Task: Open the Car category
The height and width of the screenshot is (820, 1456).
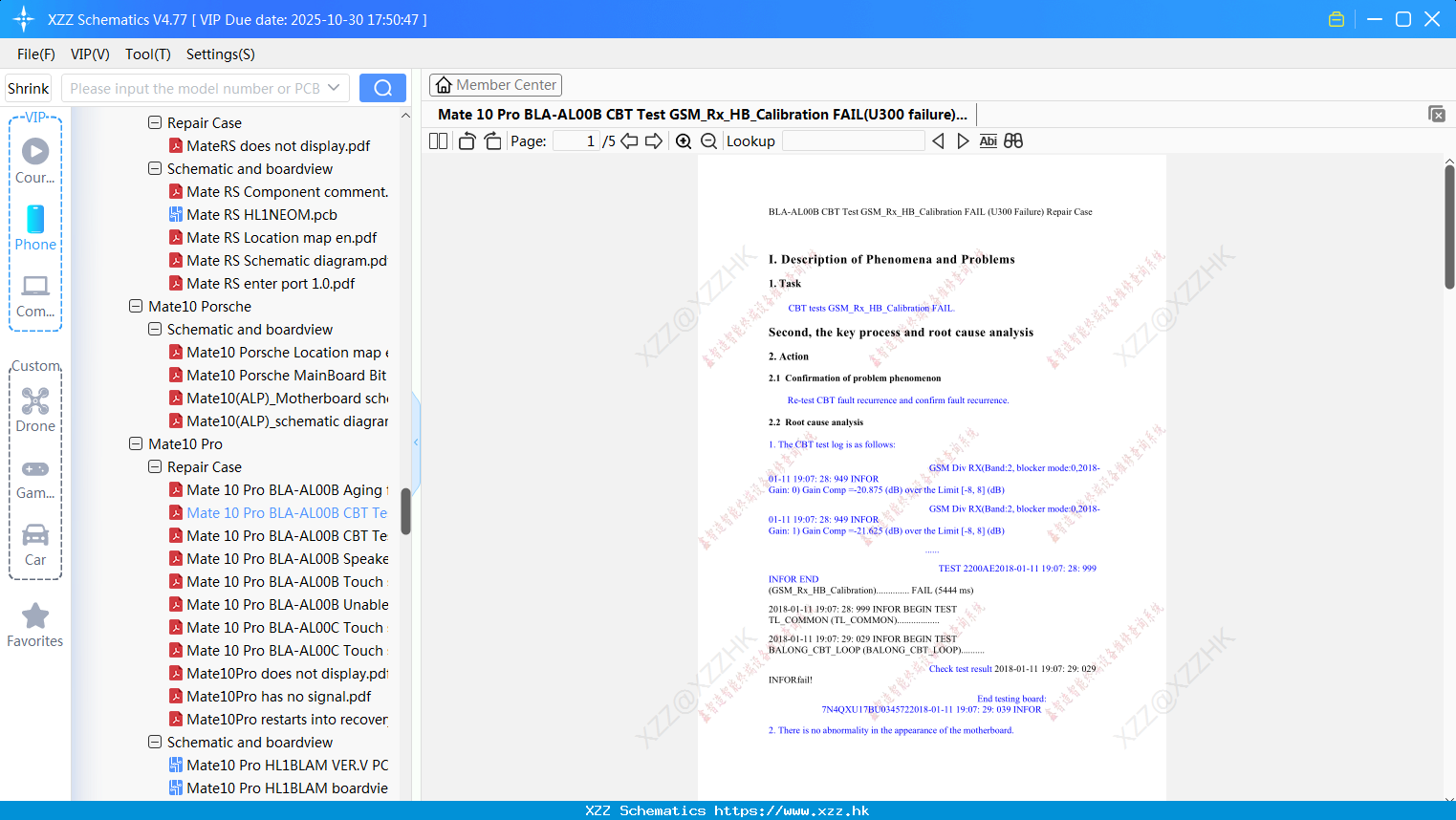Action: tap(35, 545)
